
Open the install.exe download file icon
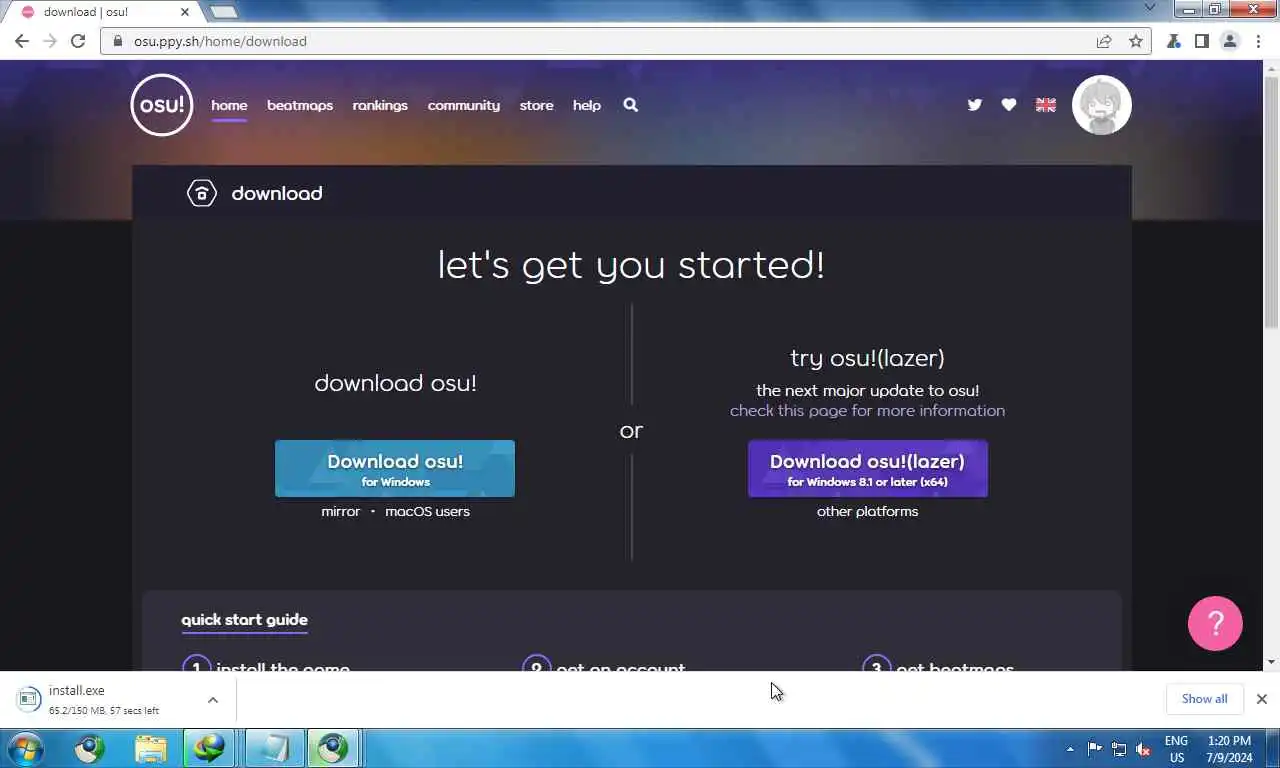point(29,699)
